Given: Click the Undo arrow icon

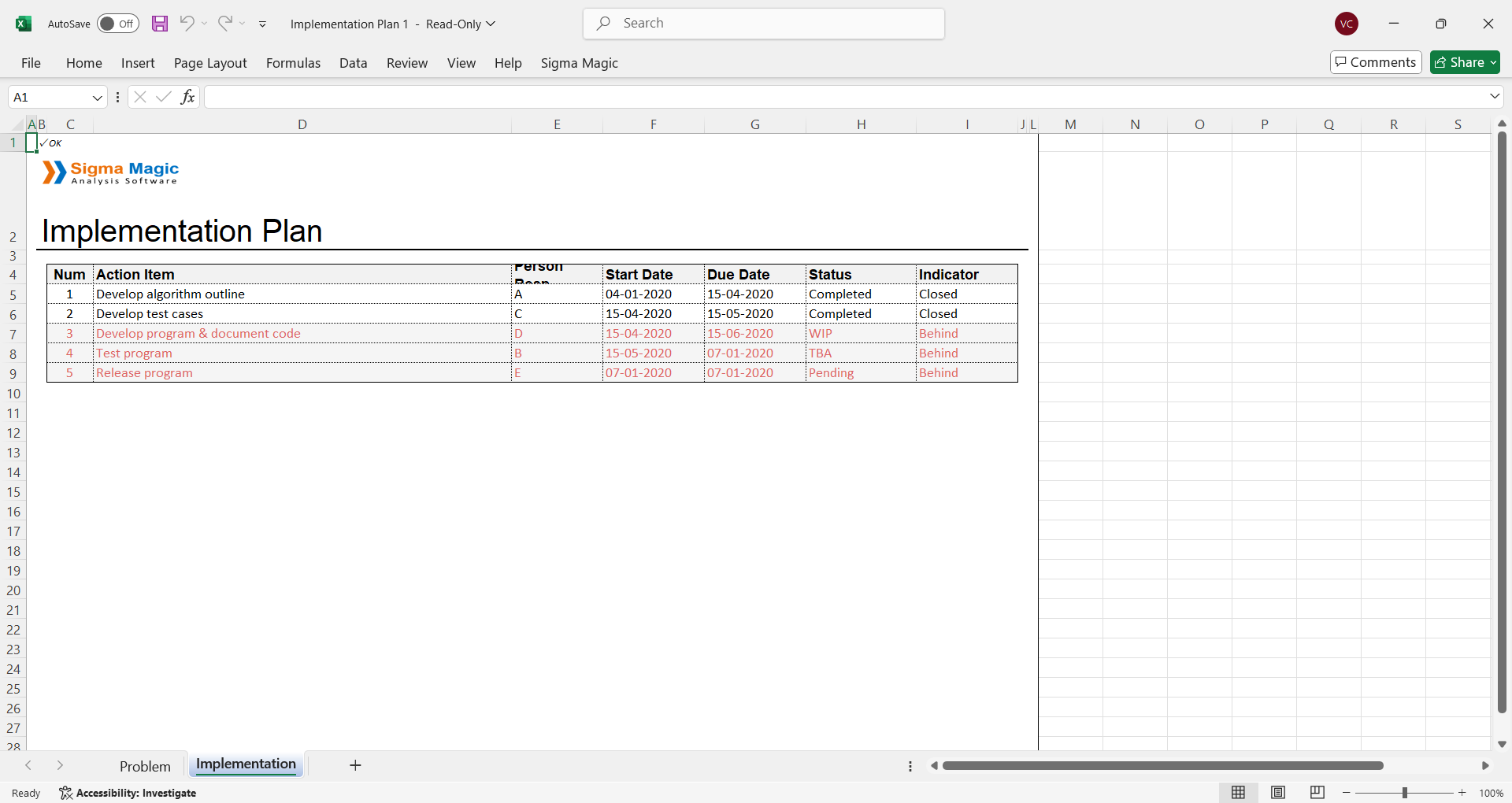Looking at the screenshot, I should (187, 24).
